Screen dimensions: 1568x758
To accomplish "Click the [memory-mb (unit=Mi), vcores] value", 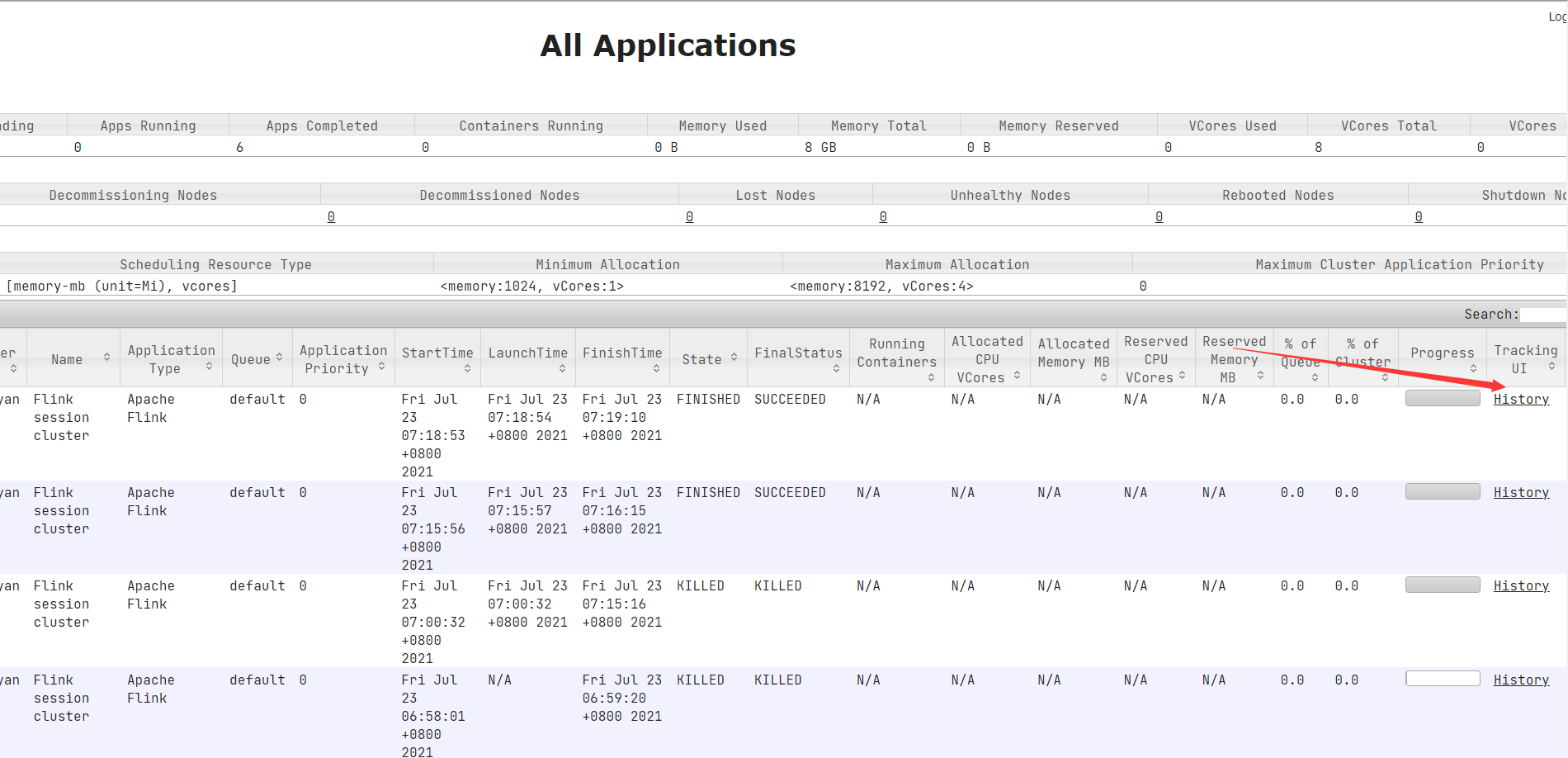I will pos(122,286).
